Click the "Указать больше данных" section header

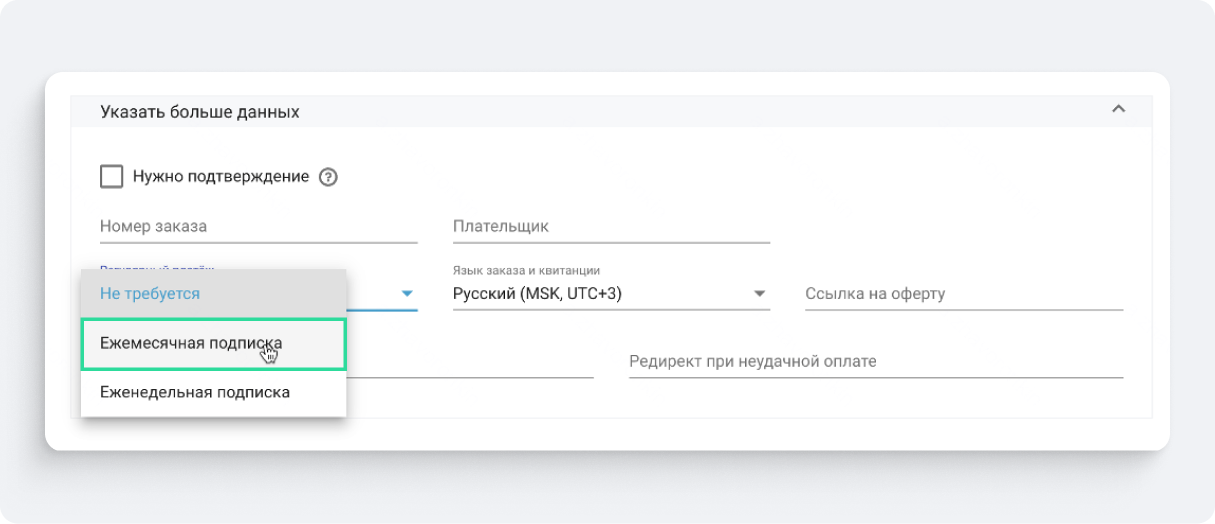[x=200, y=112]
